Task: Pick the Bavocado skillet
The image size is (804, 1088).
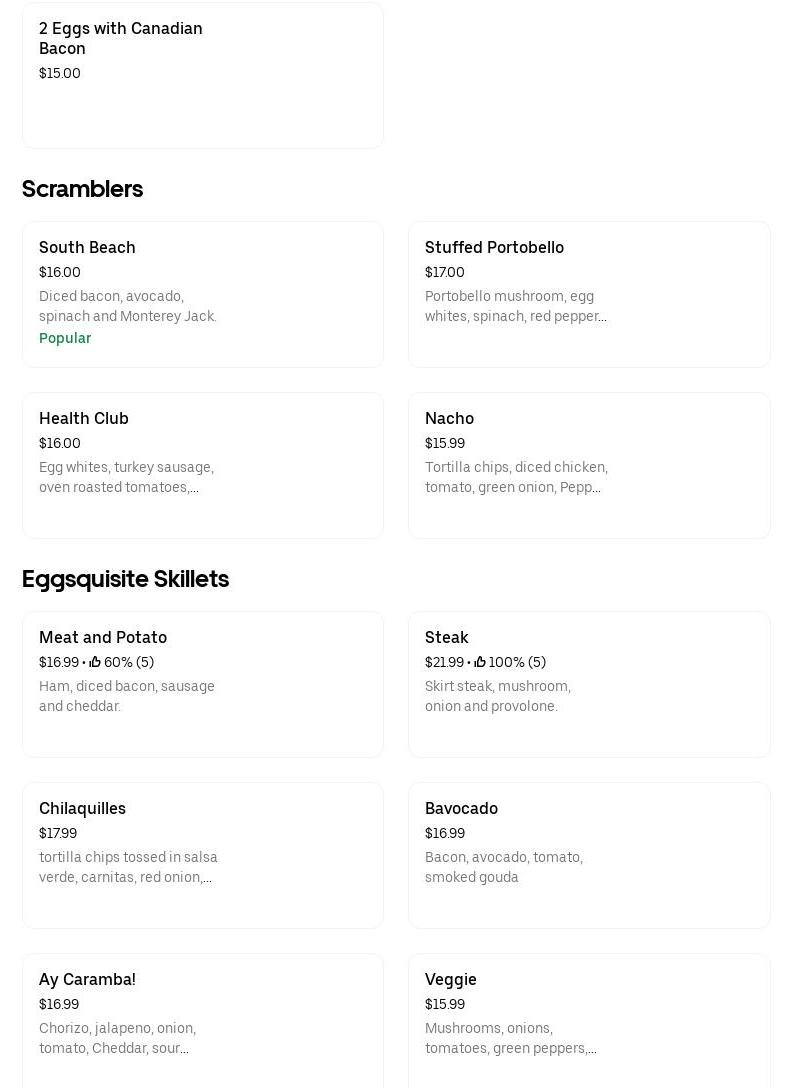Action: [x=461, y=808]
